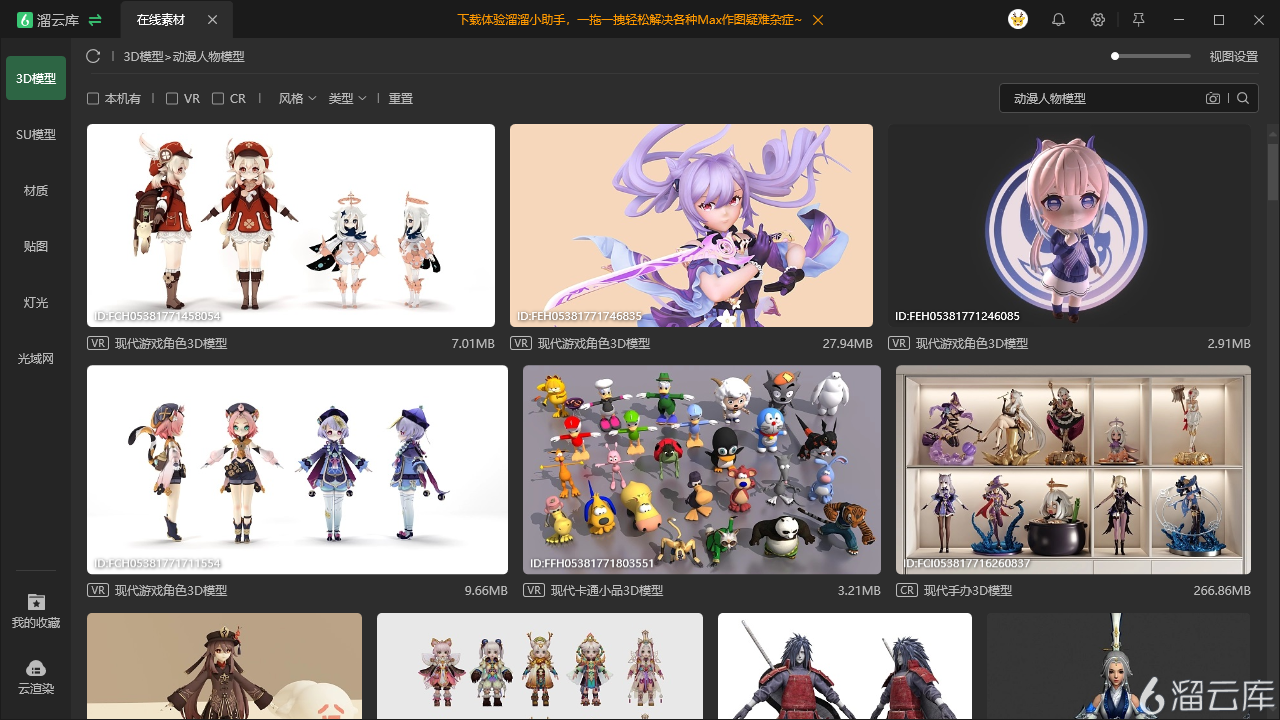
Task: Click VR badge of 现代卡通小品3D模型
Action: 534,590
